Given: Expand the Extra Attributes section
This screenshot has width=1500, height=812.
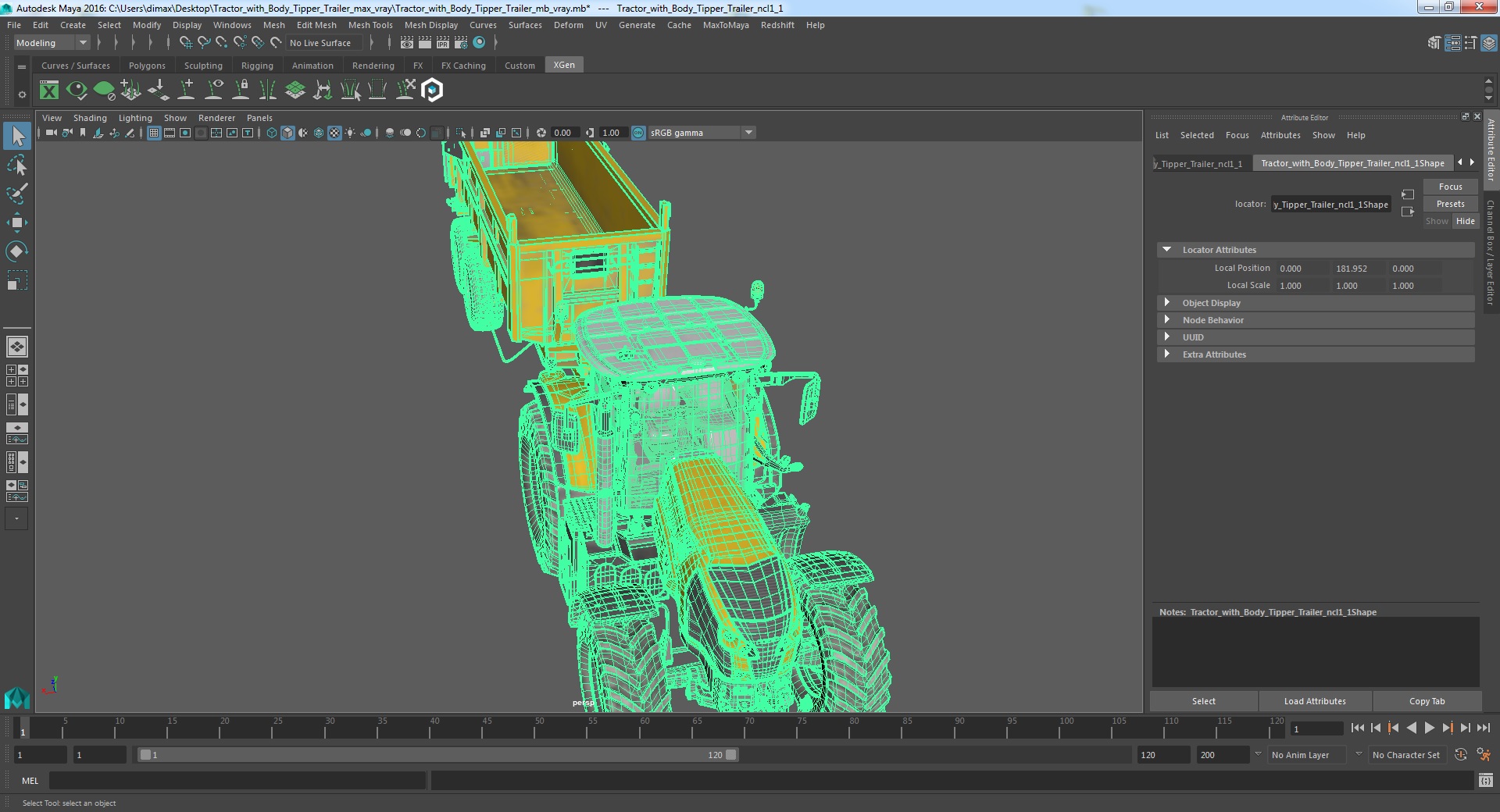Looking at the screenshot, I should point(1166,354).
